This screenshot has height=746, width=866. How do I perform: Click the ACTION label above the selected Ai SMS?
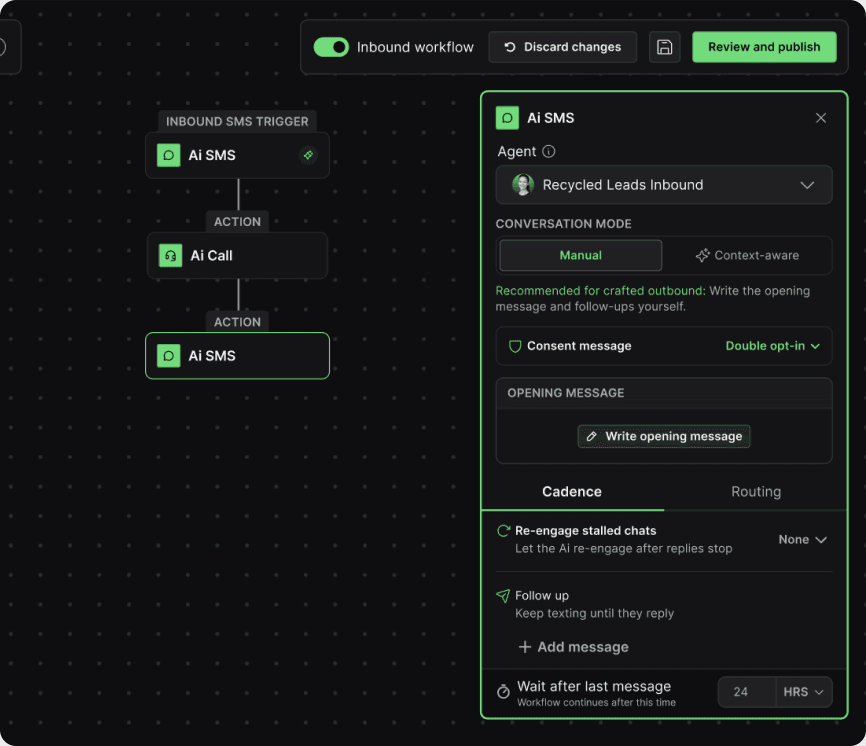(237, 322)
